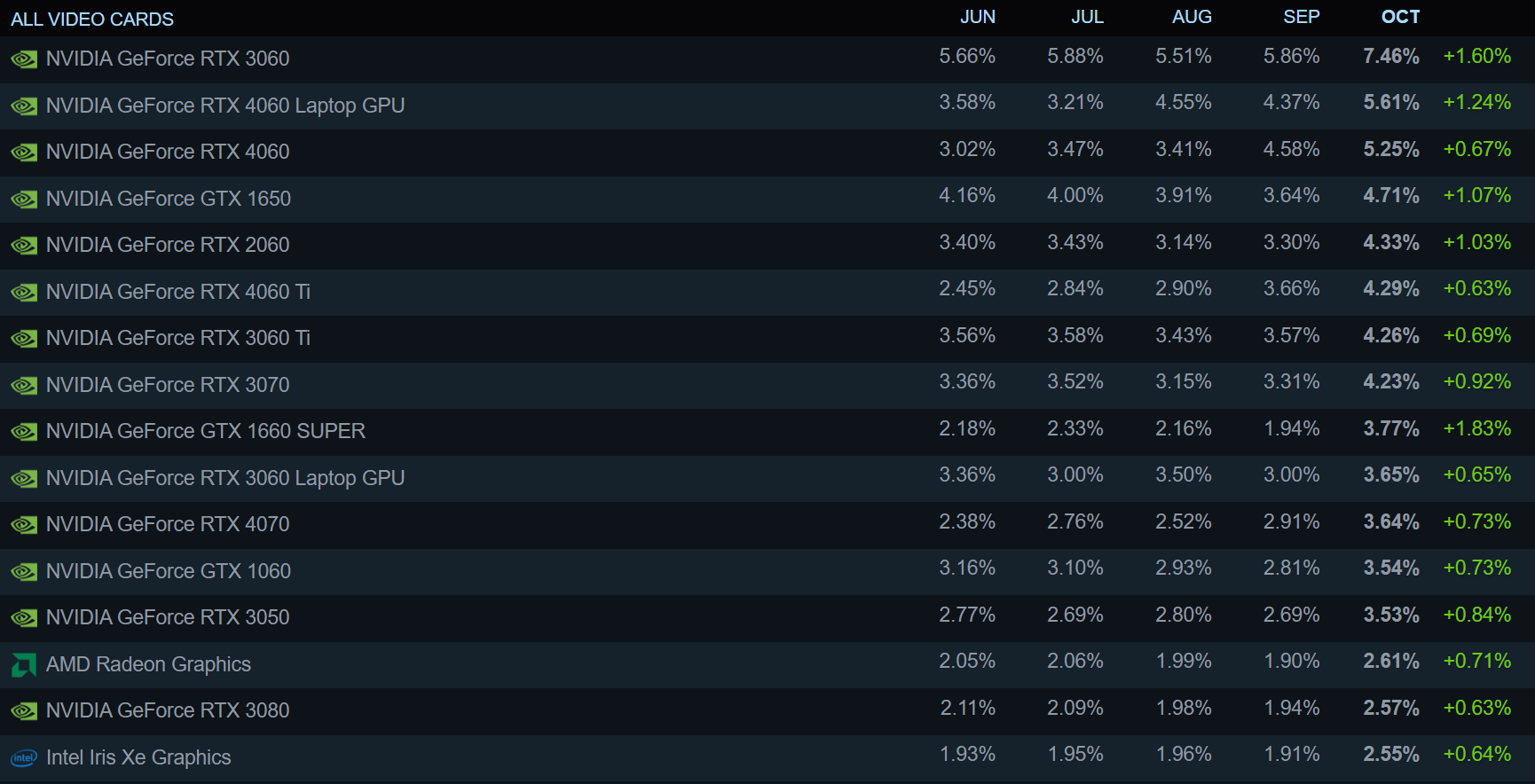Click the 7.46% October value for RTX 3060
The width and height of the screenshot is (1535, 784).
pos(1391,57)
